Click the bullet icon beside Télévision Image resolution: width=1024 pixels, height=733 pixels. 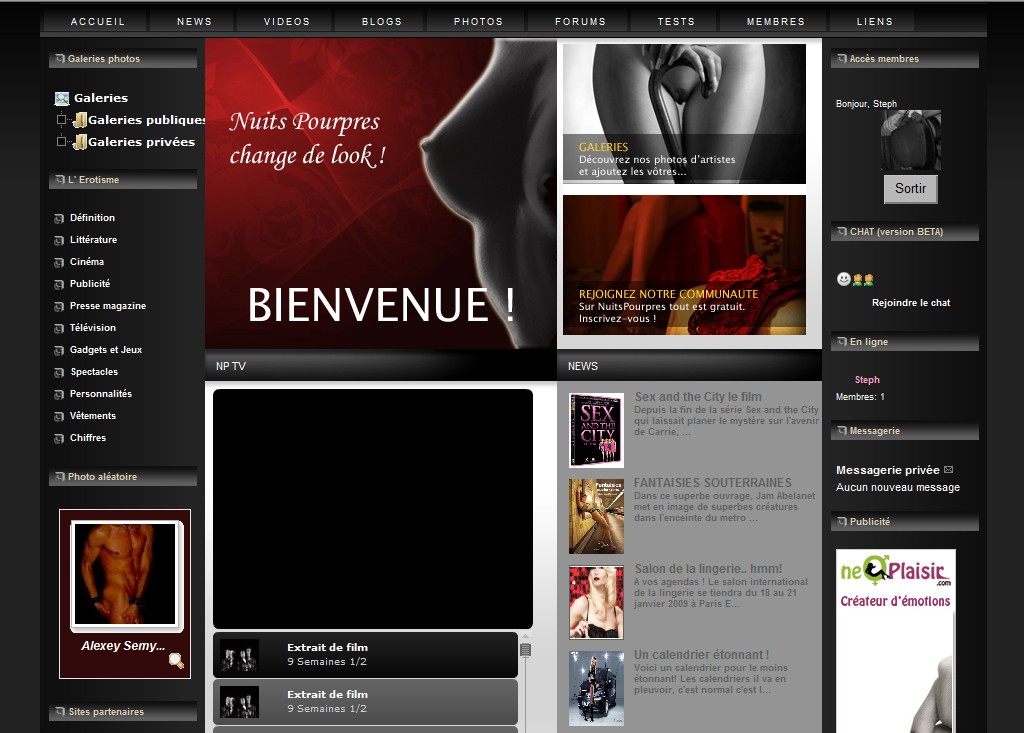tap(59, 329)
